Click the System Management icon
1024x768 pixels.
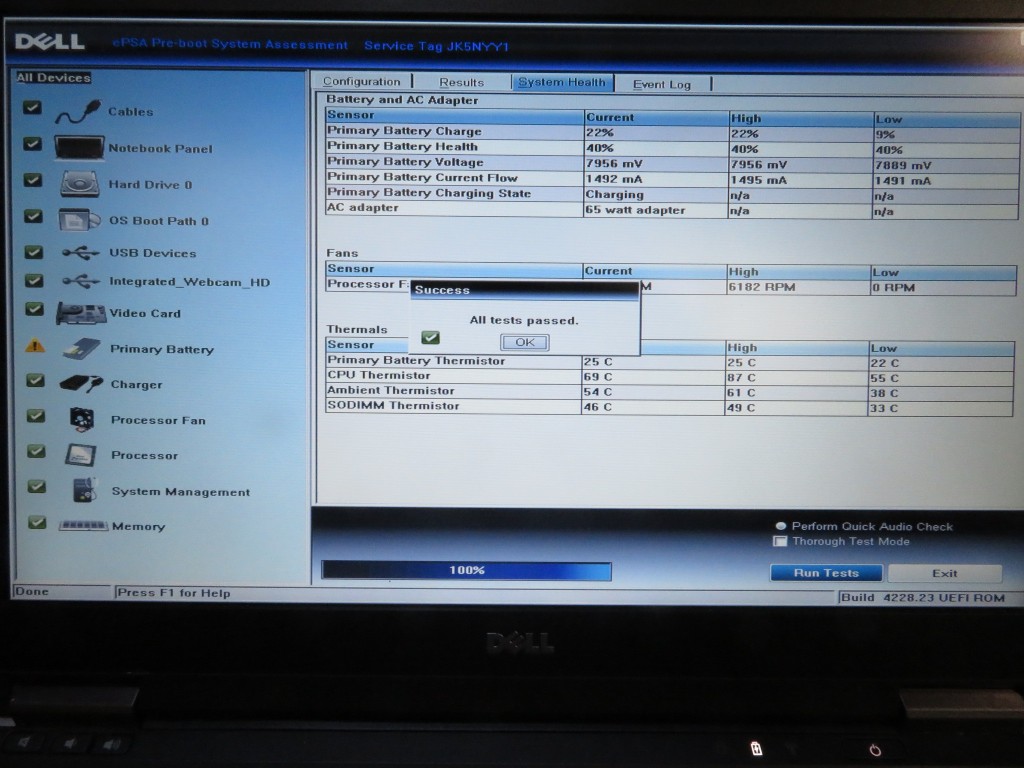84,490
